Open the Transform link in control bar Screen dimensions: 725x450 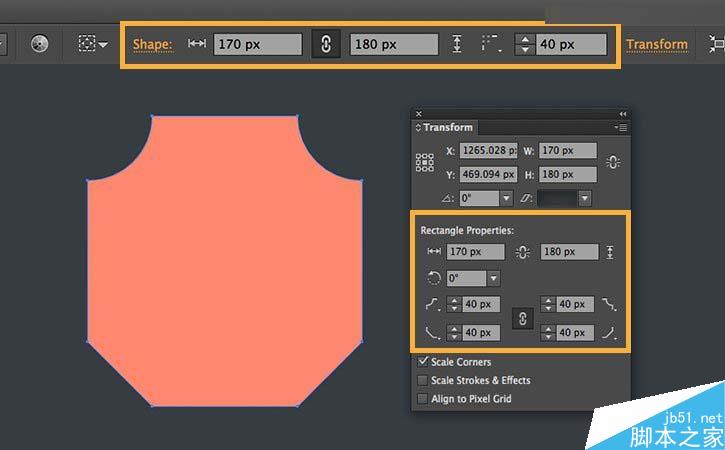click(x=657, y=44)
